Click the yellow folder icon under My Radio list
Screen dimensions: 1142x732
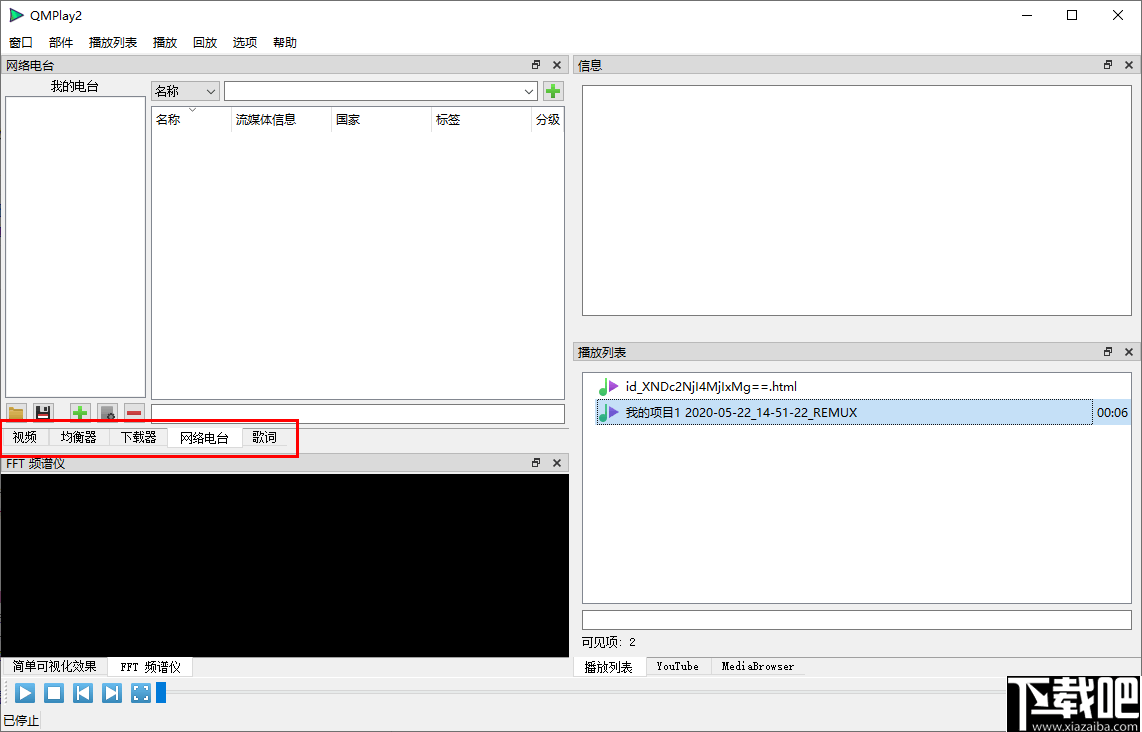point(16,413)
